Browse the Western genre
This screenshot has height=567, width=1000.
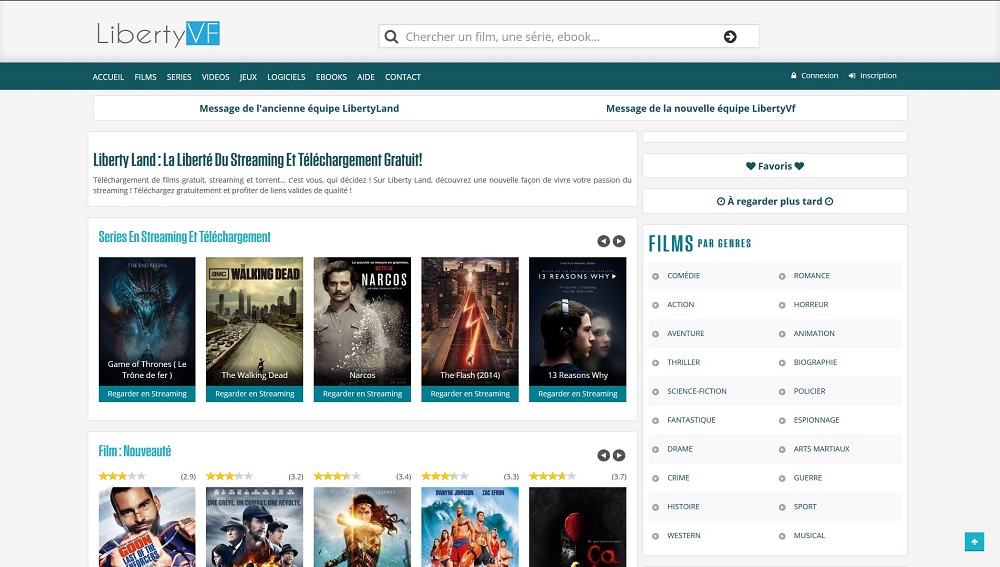point(684,535)
